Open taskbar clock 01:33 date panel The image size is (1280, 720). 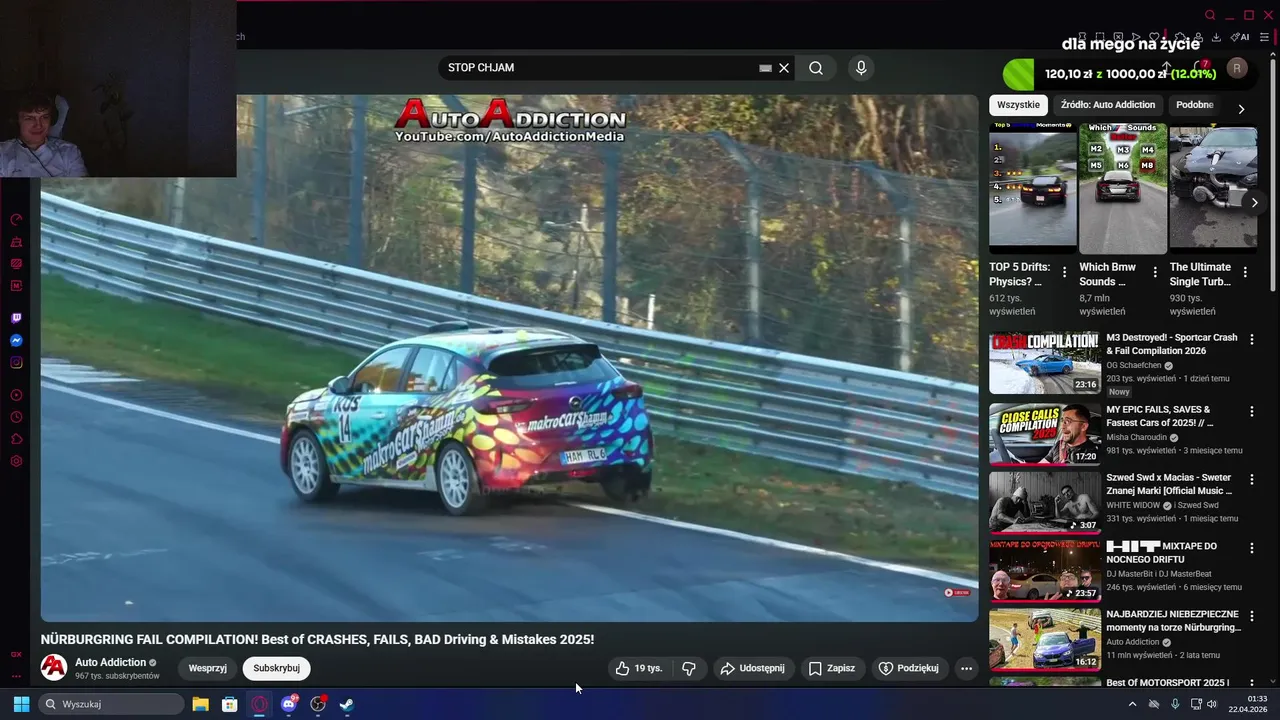point(1249,704)
